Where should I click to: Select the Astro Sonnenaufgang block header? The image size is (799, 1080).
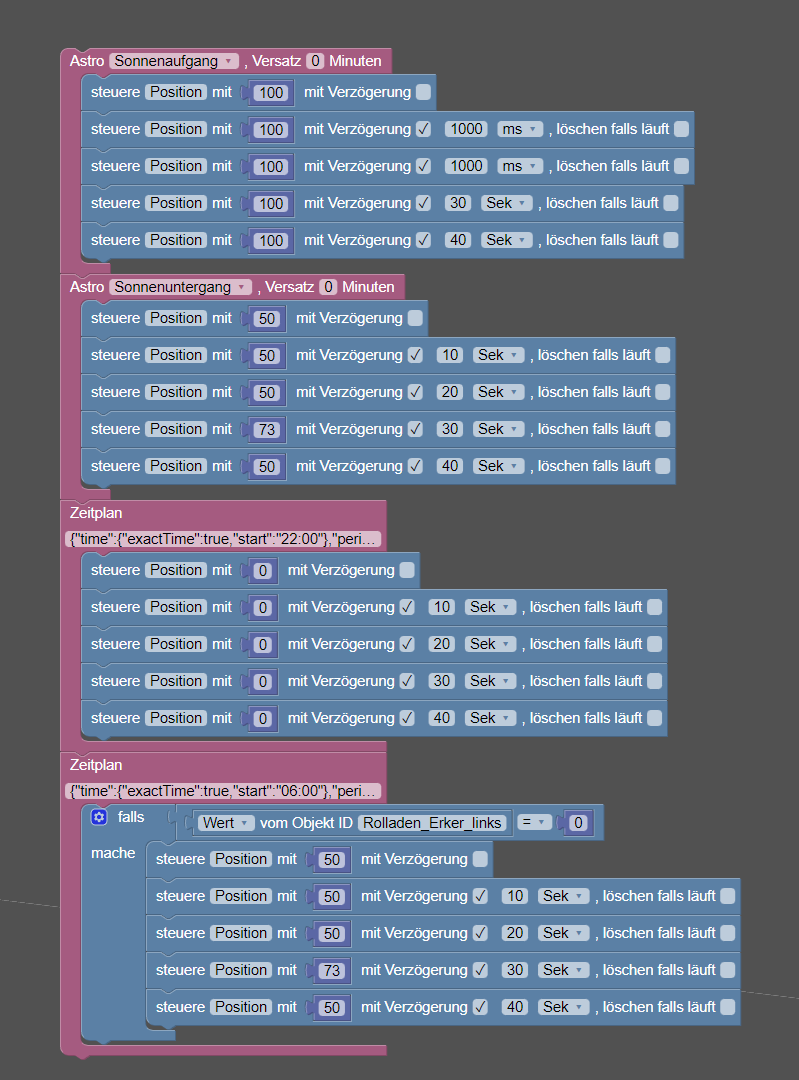click(x=226, y=61)
